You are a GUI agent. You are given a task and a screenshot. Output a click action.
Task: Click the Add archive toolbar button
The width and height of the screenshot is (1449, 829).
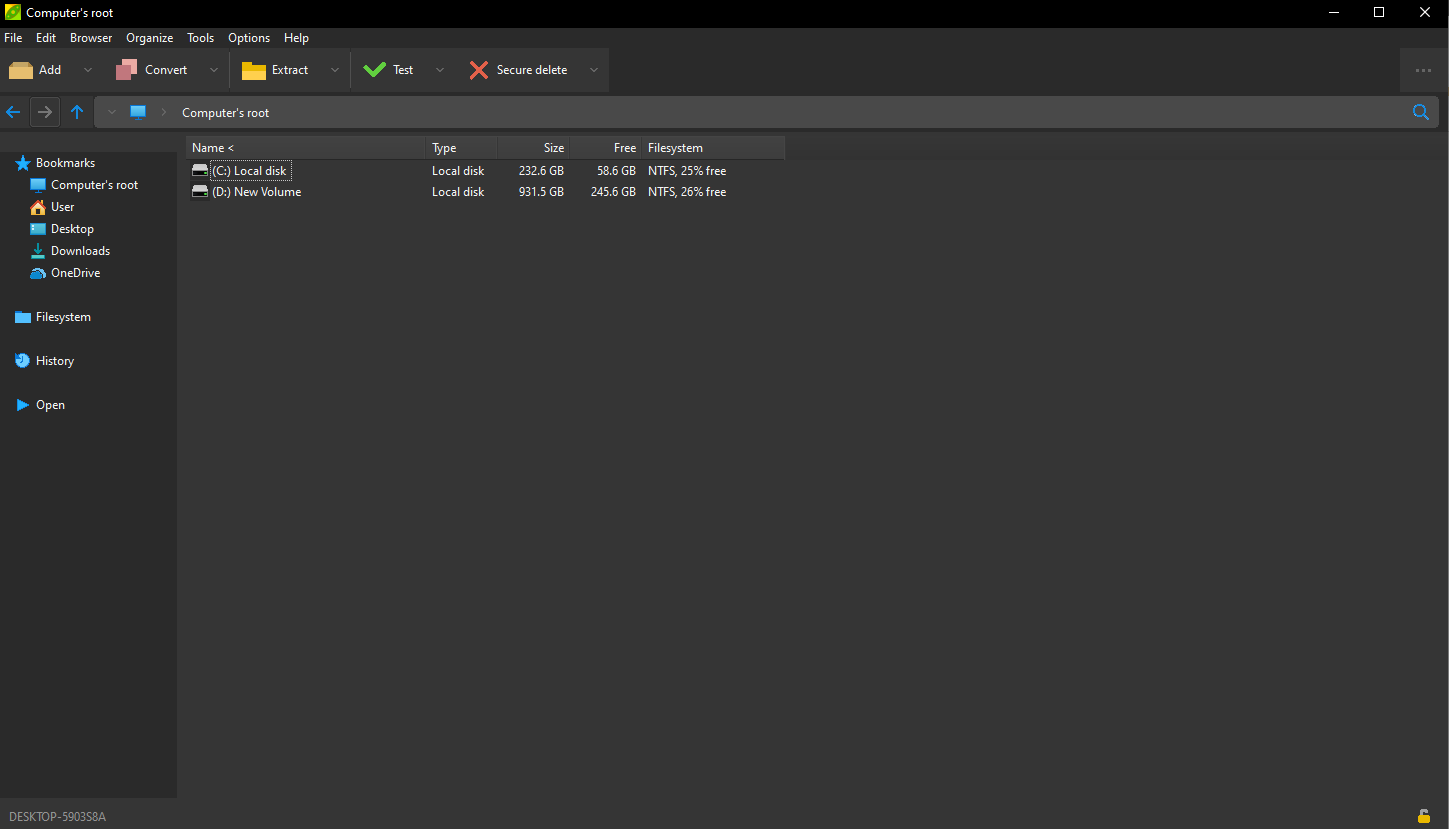[x=36, y=70]
